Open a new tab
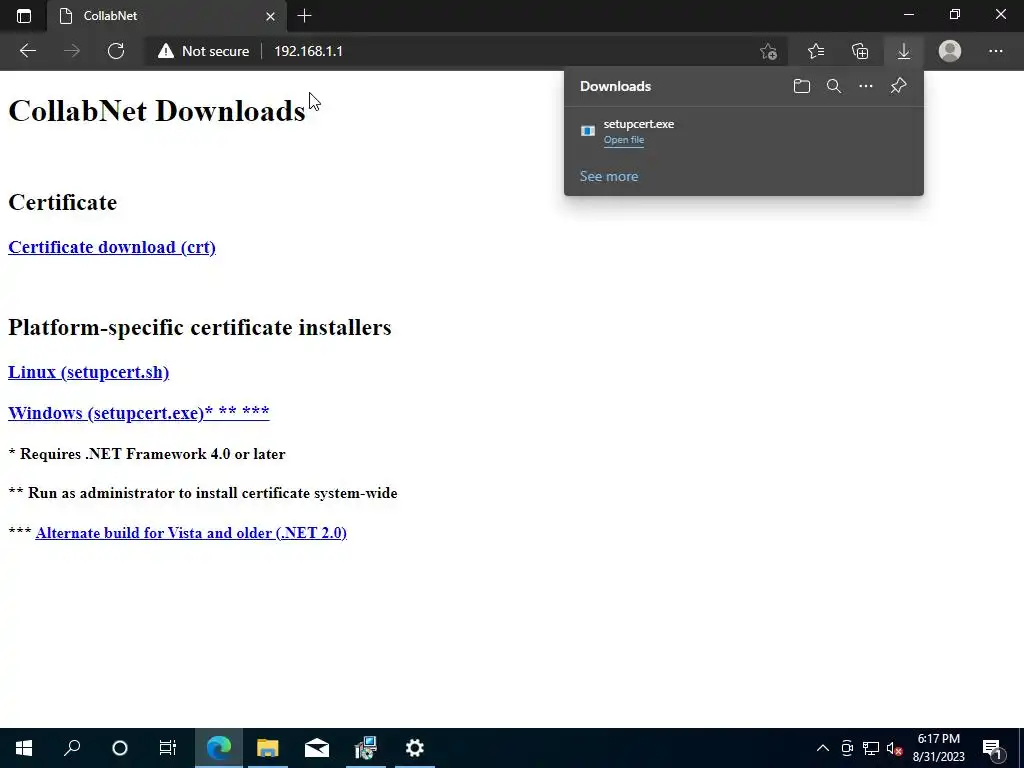1024x768 pixels. tap(304, 16)
